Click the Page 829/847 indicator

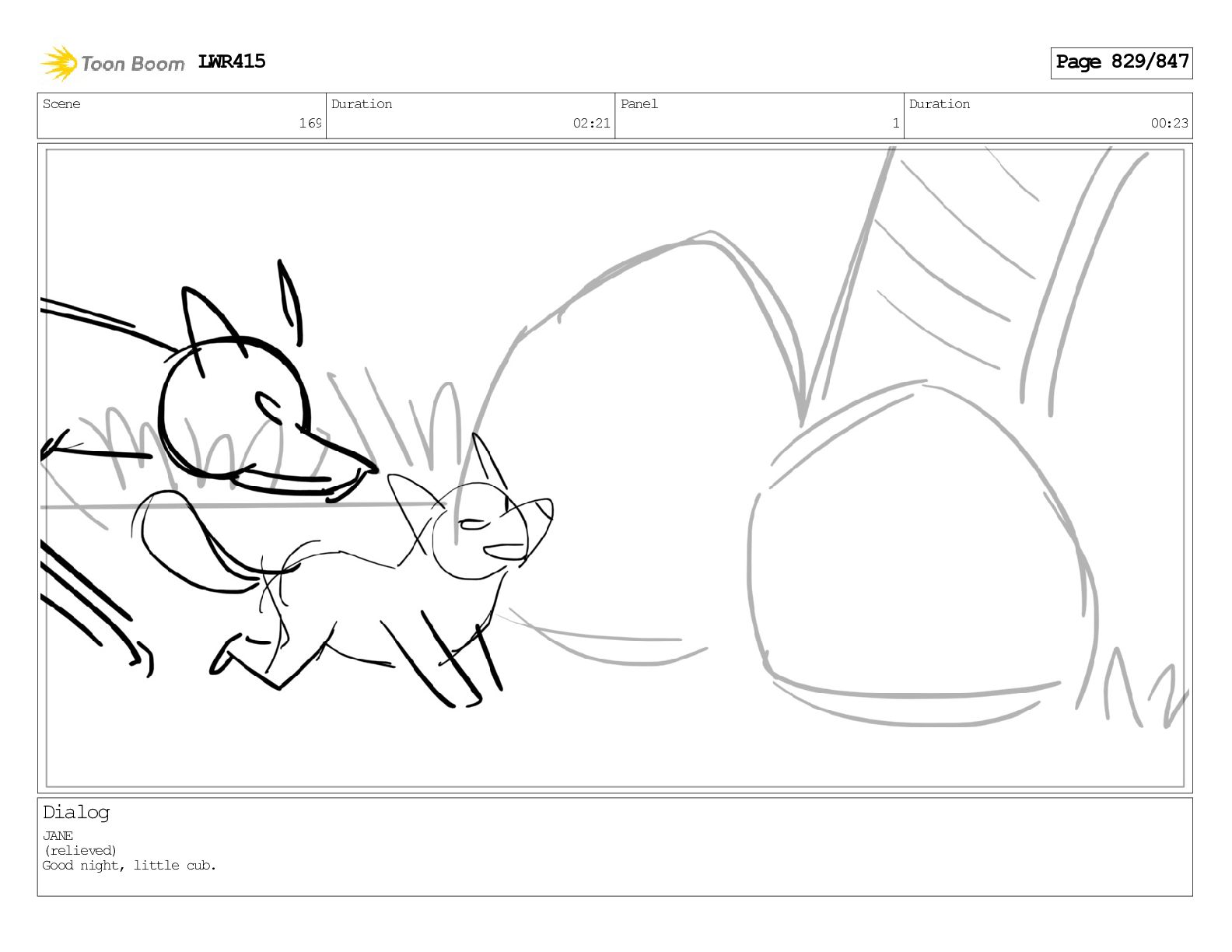click(1122, 62)
